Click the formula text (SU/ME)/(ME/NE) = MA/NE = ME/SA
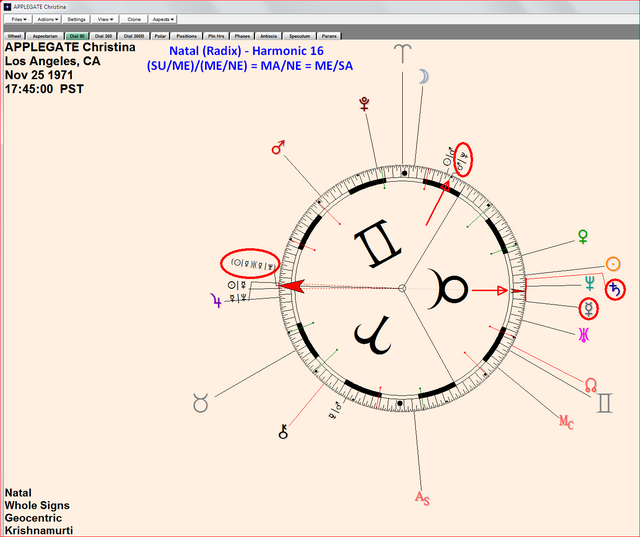 [250, 66]
